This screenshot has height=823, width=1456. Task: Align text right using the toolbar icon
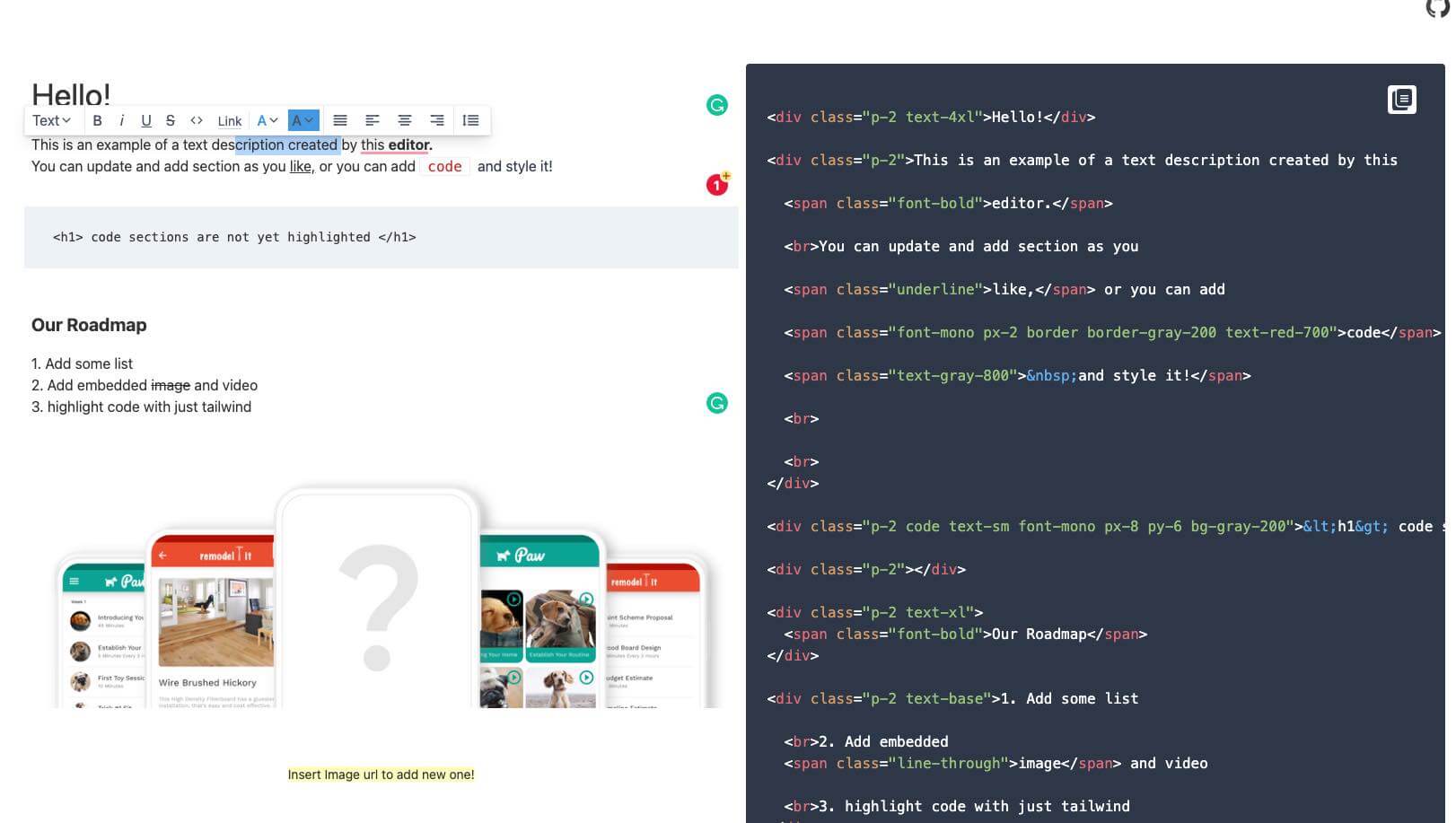pyautogui.click(x=437, y=120)
